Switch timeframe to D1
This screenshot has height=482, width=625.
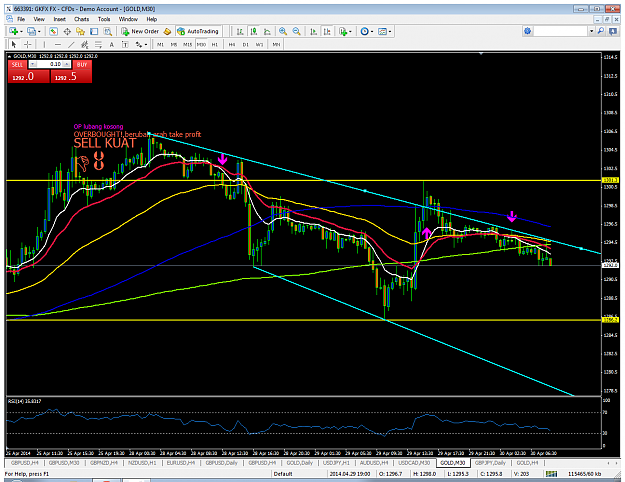click(246, 45)
